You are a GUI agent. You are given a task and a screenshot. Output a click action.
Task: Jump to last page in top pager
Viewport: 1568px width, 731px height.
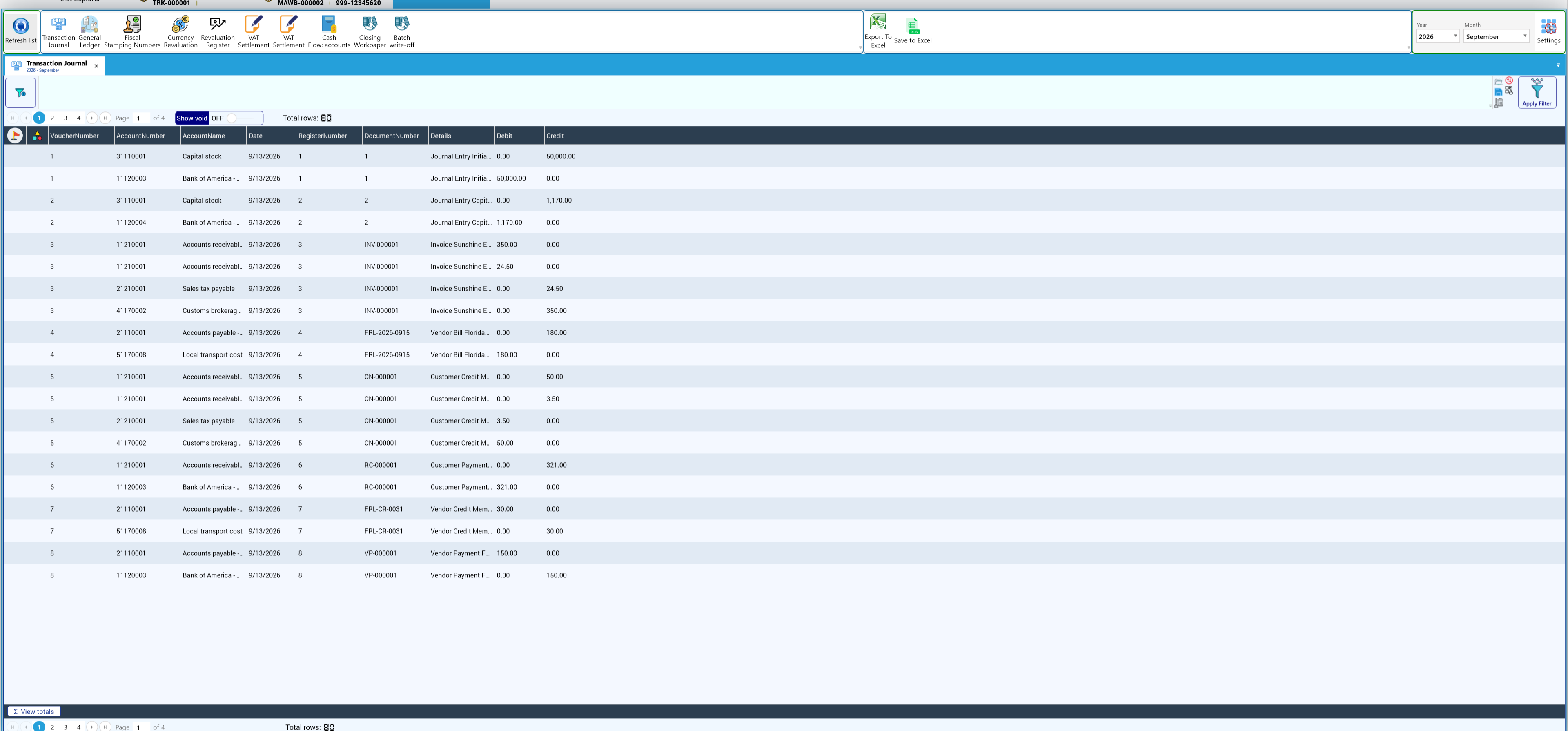point(105,118)
